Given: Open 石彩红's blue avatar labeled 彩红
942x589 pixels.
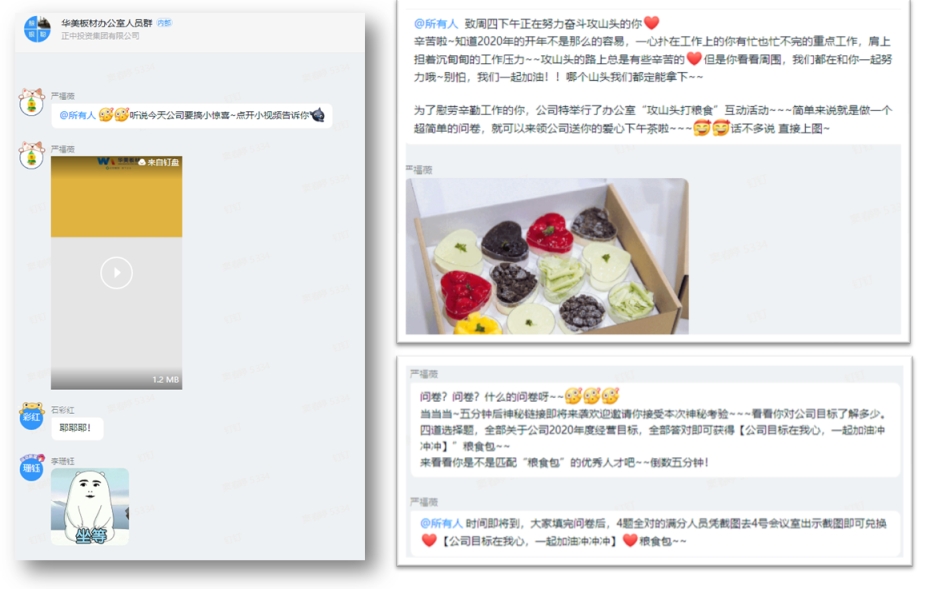Looking at the screenshot, I should (31, 416).
